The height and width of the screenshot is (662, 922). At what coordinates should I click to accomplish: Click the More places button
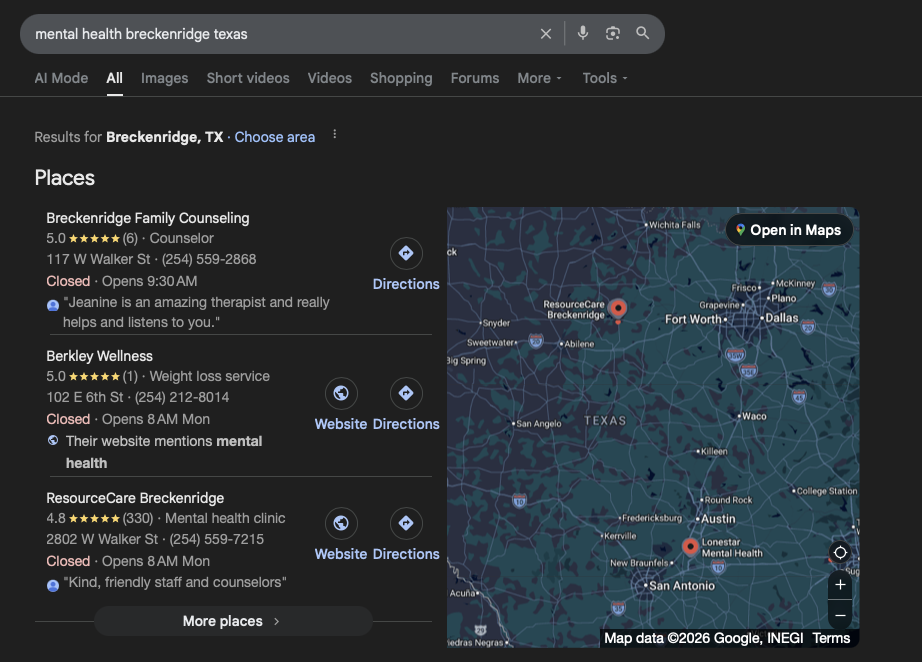click(x=232, y=621)
